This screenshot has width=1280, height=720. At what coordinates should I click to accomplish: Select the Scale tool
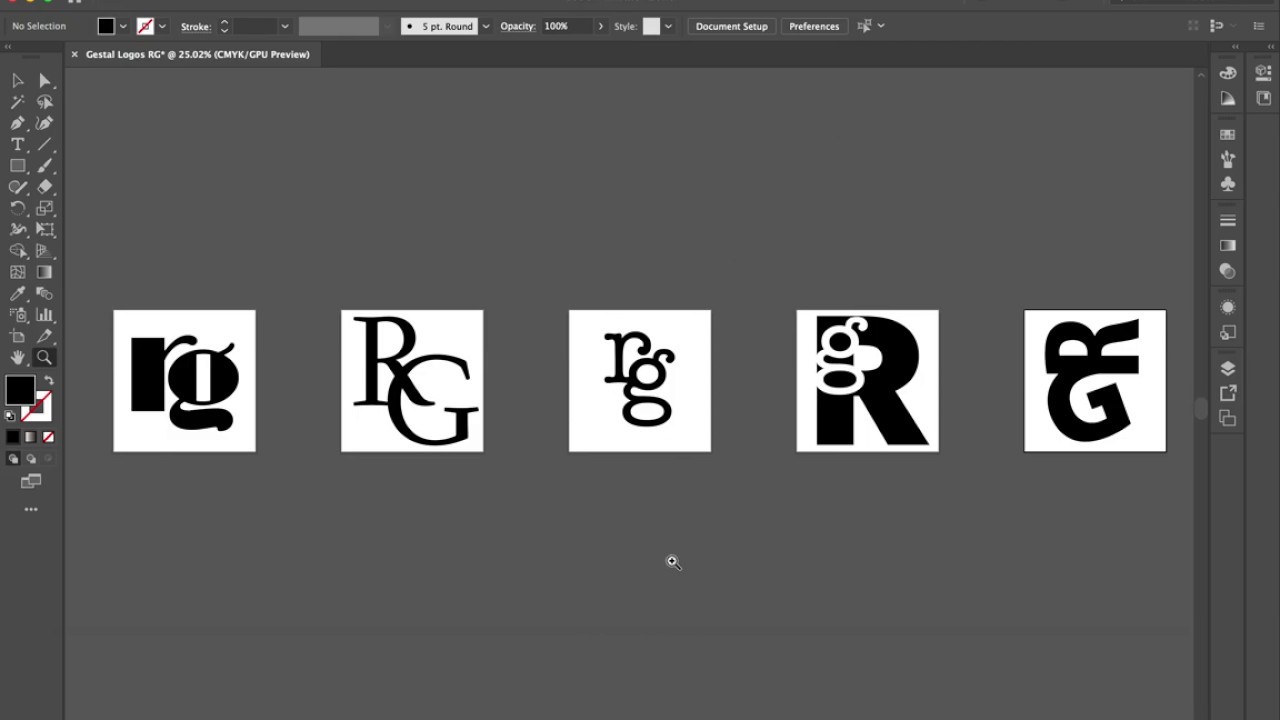45,208
